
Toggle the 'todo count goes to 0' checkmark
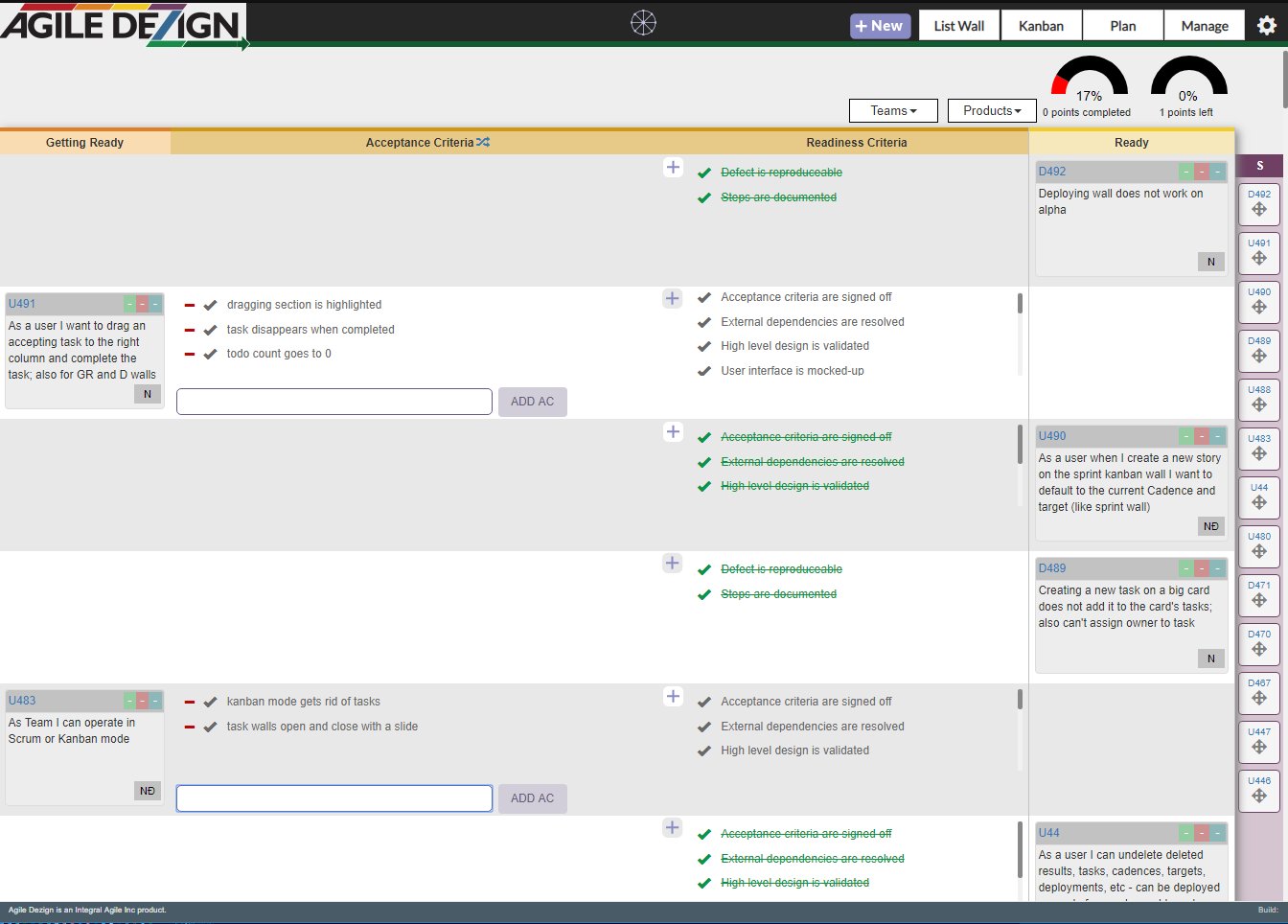click(x=211, y=354)
